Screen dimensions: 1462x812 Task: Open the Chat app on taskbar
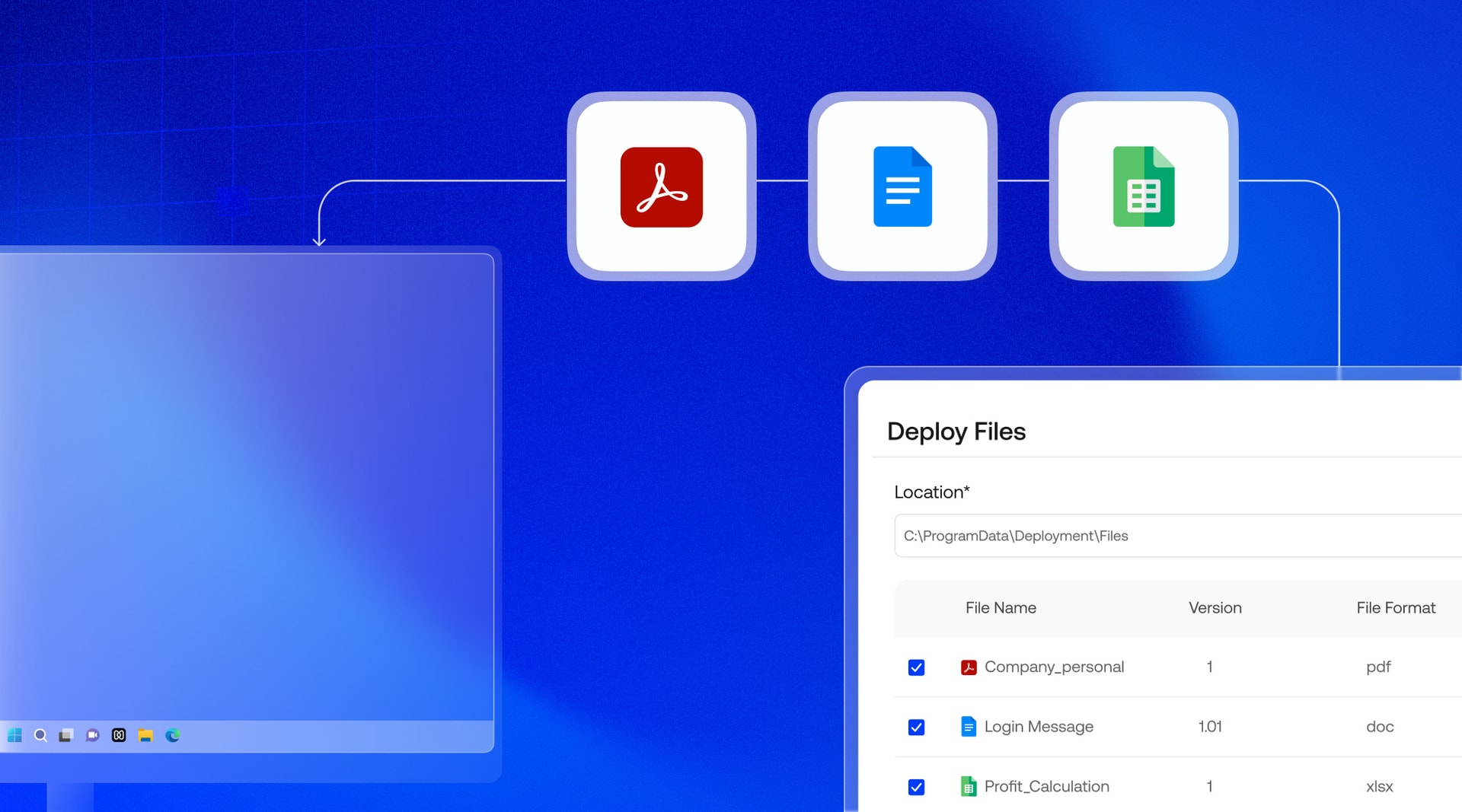[x=92, y=735]
